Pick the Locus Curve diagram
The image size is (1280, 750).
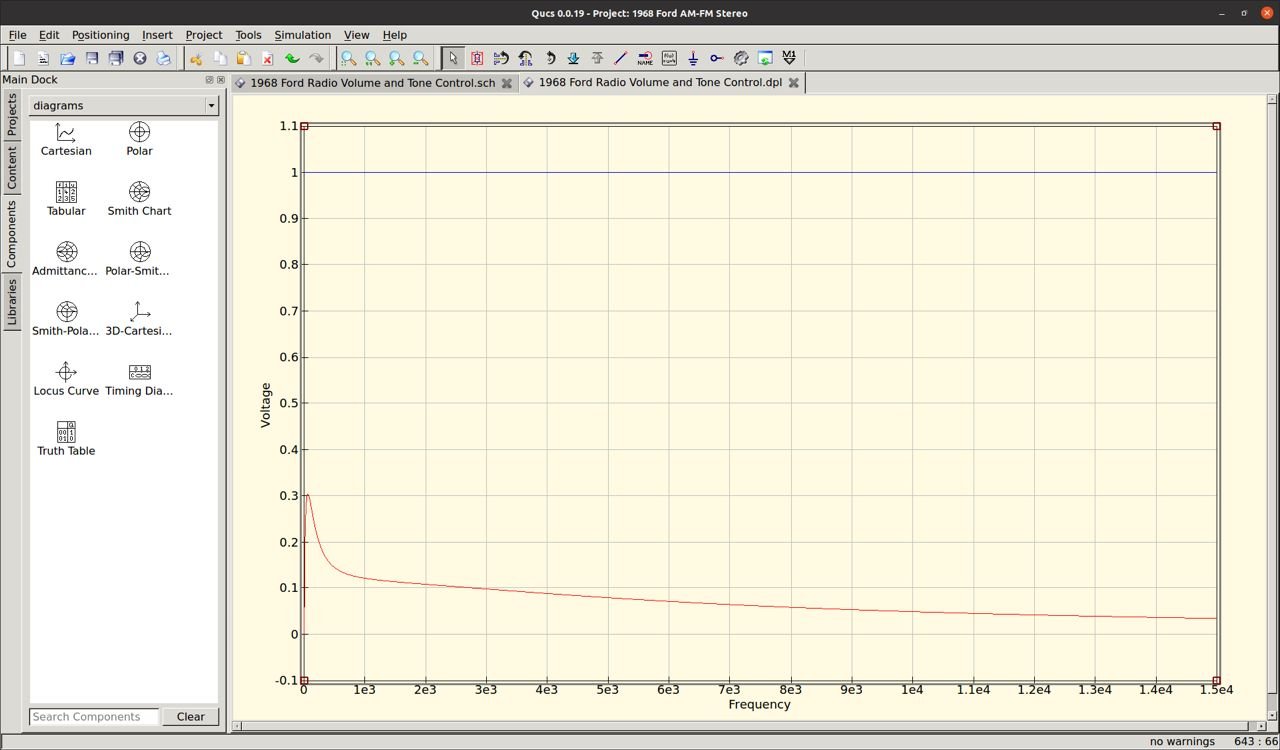[66, 379]
